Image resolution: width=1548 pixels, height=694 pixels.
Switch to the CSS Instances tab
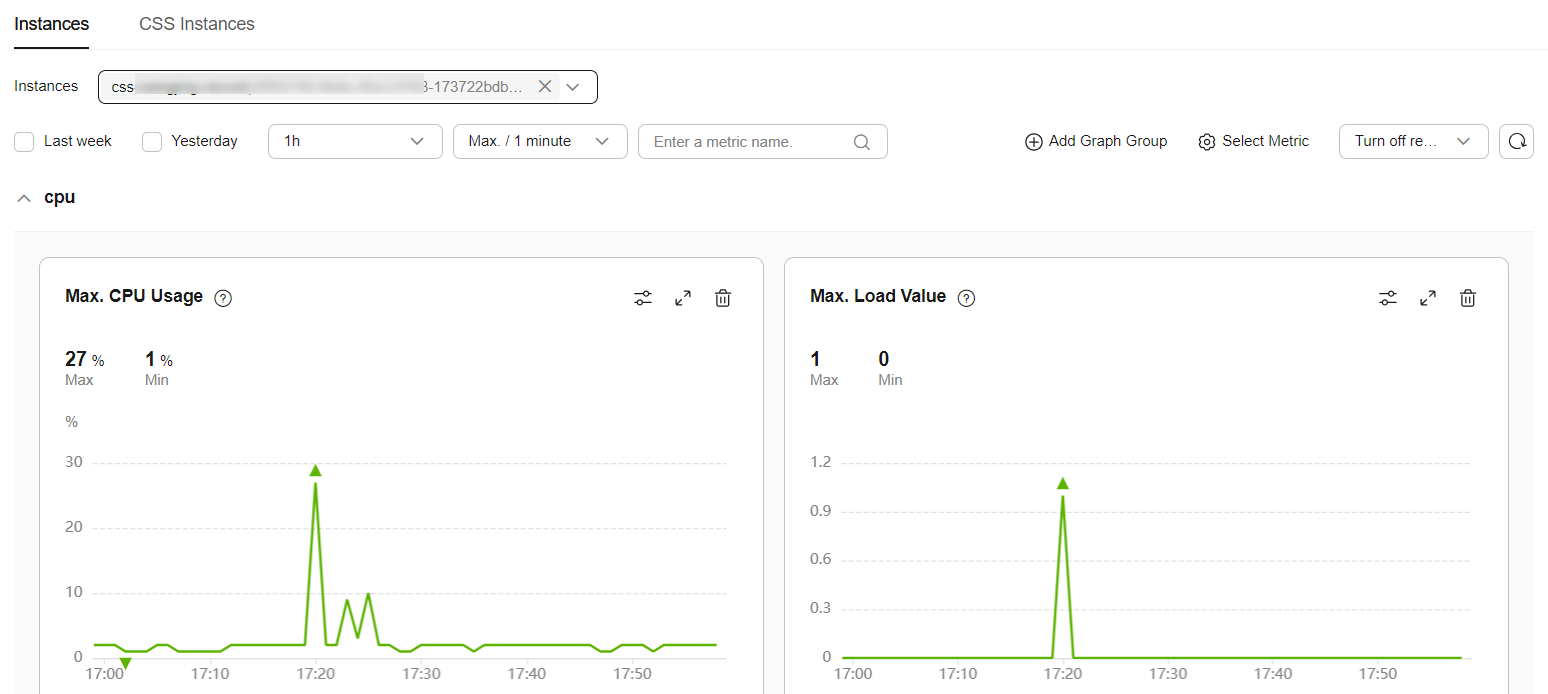pos(197,24)
